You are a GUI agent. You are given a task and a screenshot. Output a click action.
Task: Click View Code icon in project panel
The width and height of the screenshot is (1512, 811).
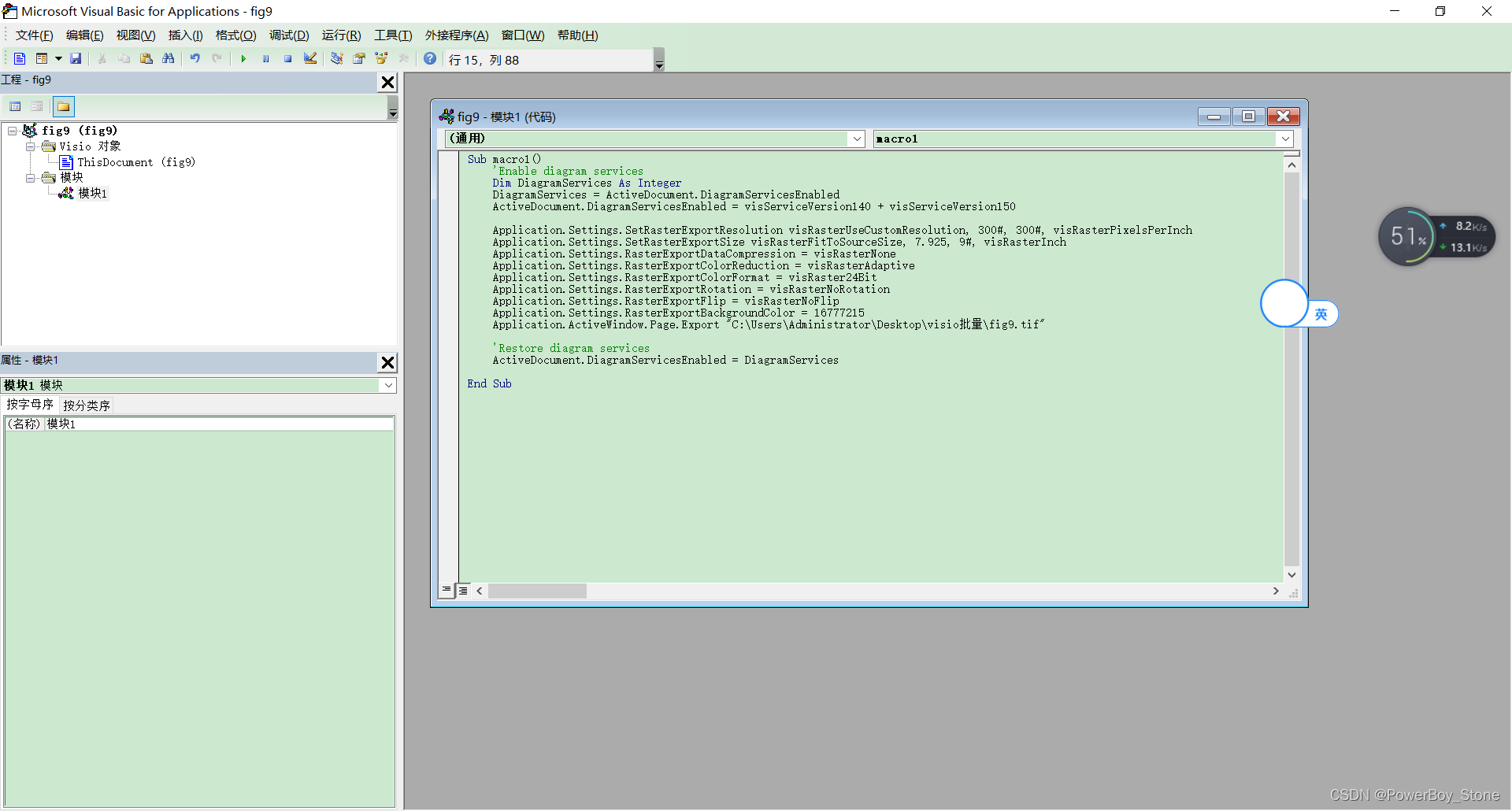[x=15, y=106]
